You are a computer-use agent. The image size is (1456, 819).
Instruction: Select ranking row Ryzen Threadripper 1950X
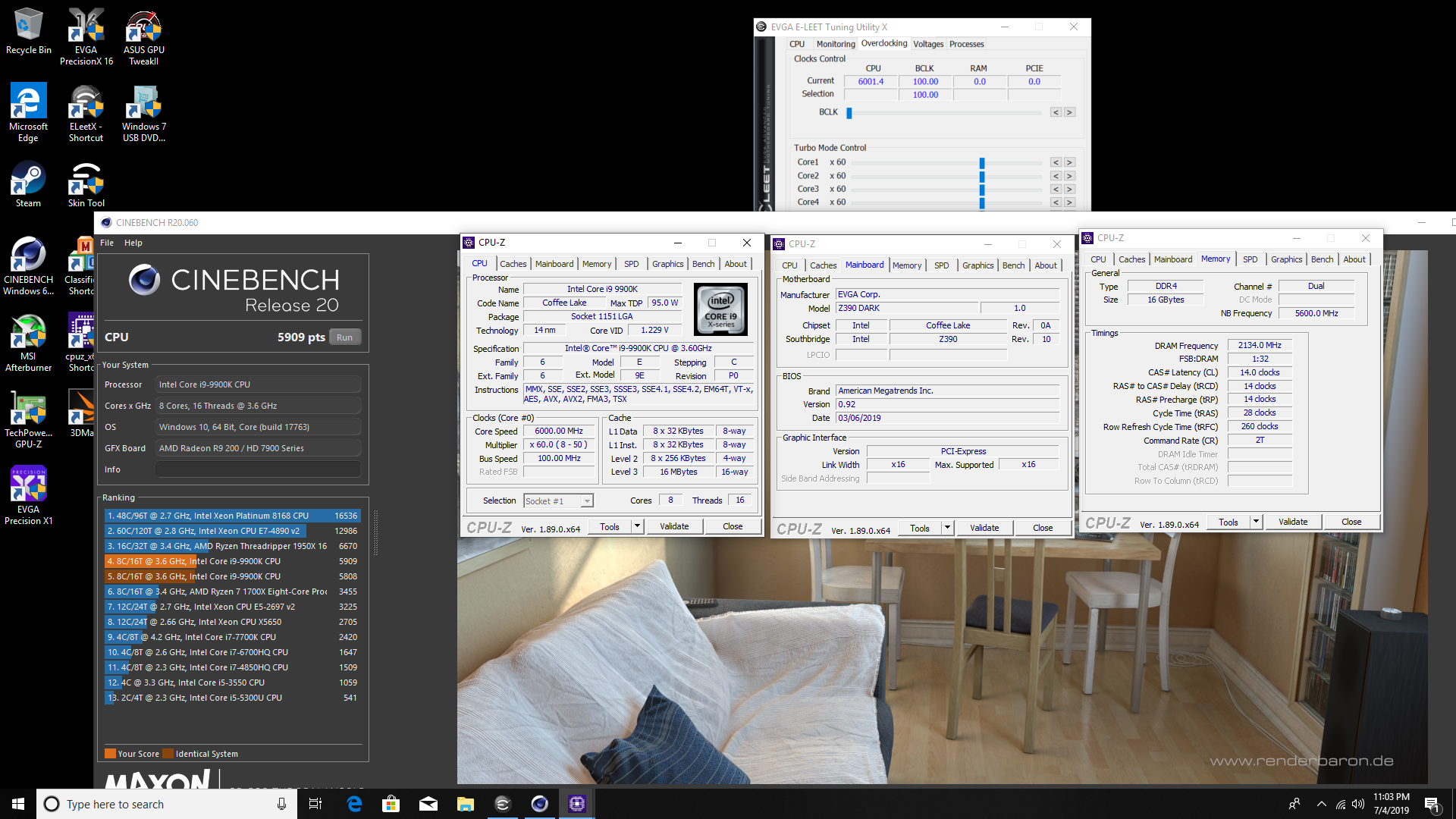[x=232, y=546]
